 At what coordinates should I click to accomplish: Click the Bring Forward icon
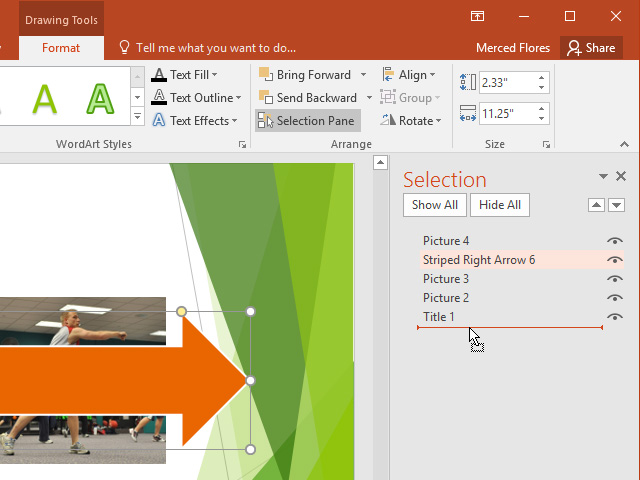click(265, 75)
